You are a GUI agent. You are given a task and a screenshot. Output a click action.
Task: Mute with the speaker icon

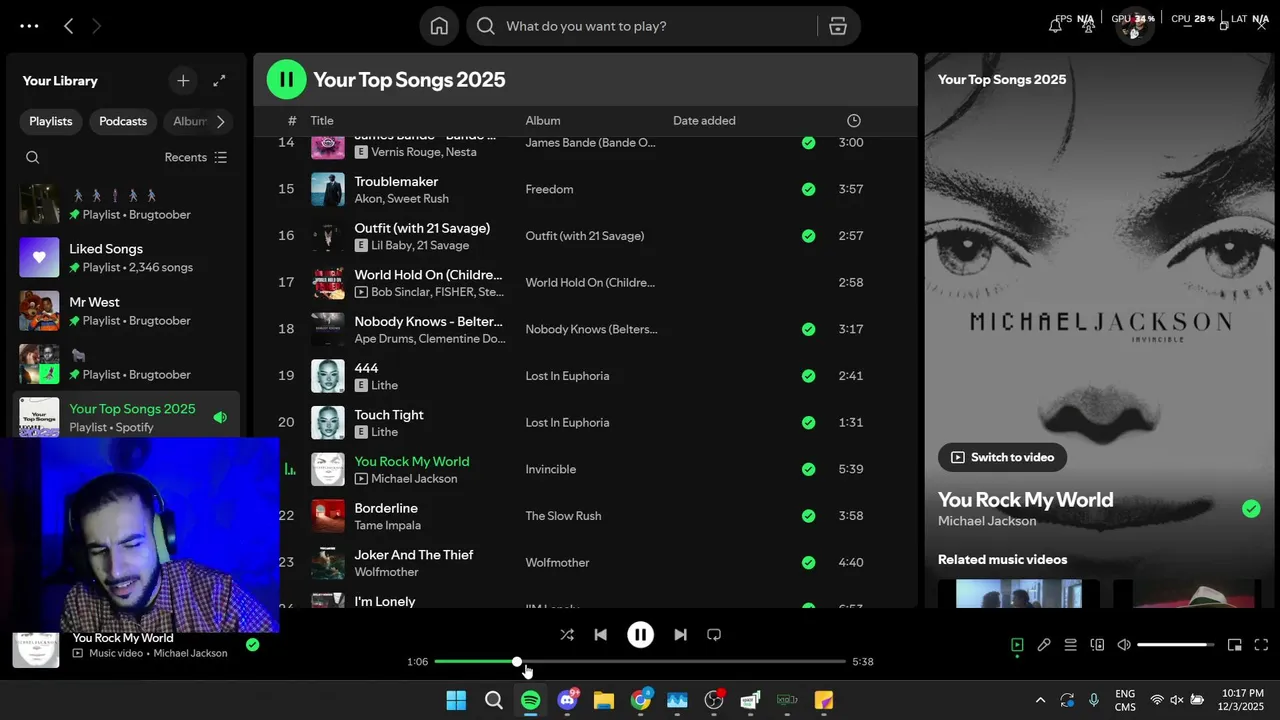1124,645
